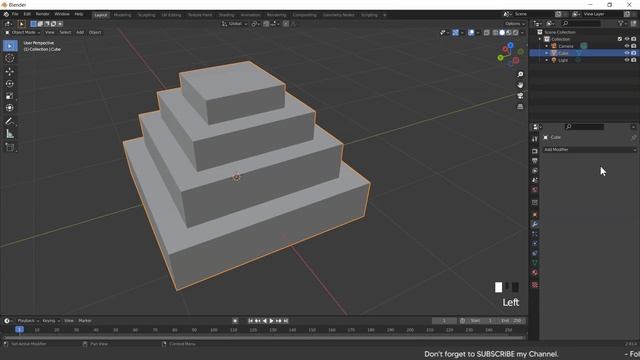Toggle render camera icon for Cube

click(x=634, y=53)
